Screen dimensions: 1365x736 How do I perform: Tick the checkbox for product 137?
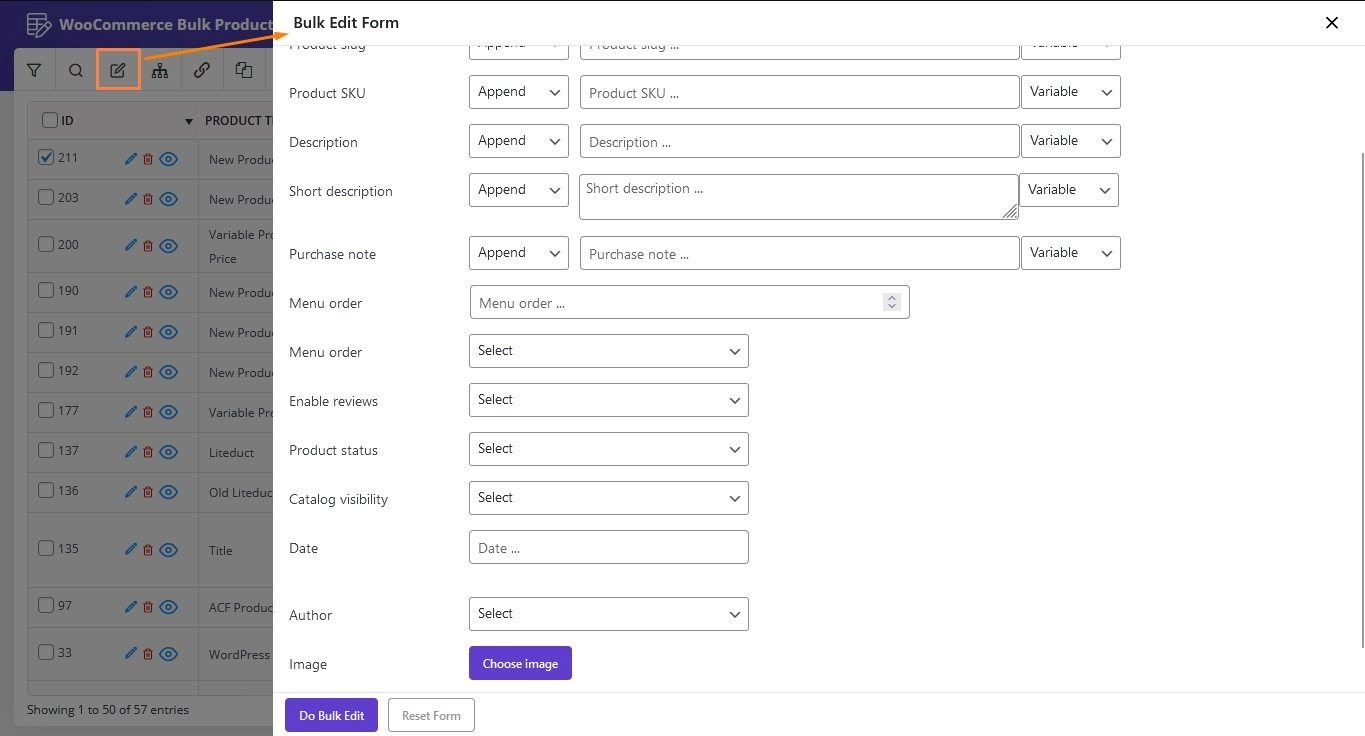tap(46, 450)
